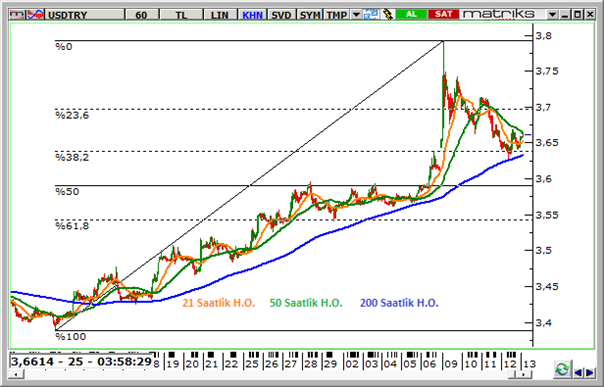604x387 pixels.
Task: Minimize the chart window
Action: (x=565, y=15)
